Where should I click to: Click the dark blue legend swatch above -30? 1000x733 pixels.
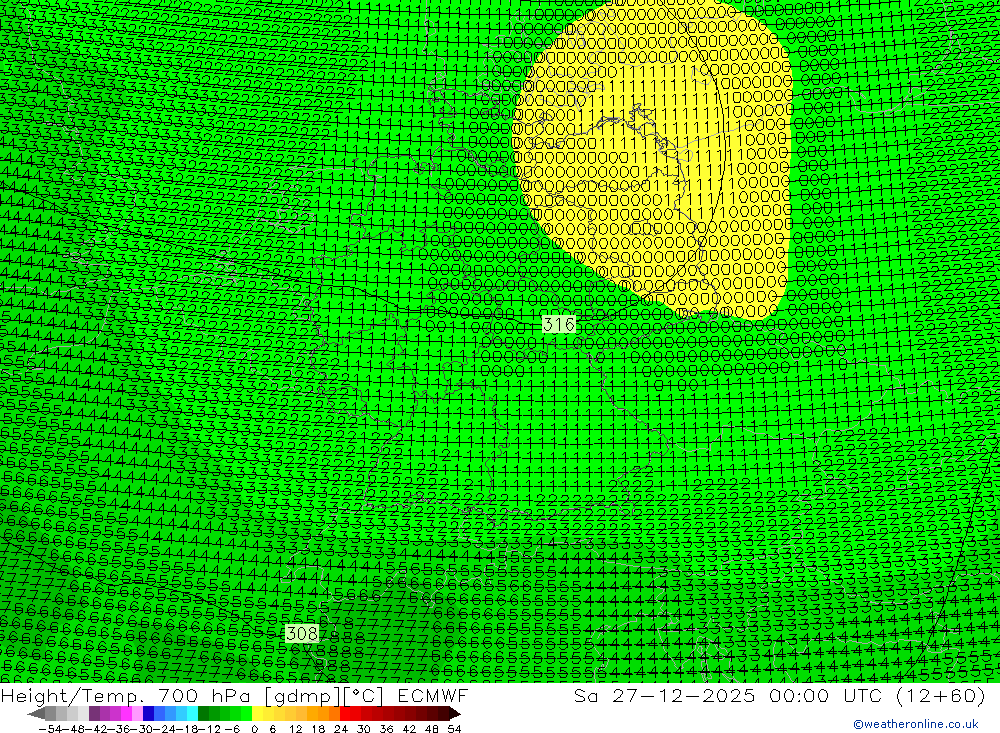click(x=148, y=713)
